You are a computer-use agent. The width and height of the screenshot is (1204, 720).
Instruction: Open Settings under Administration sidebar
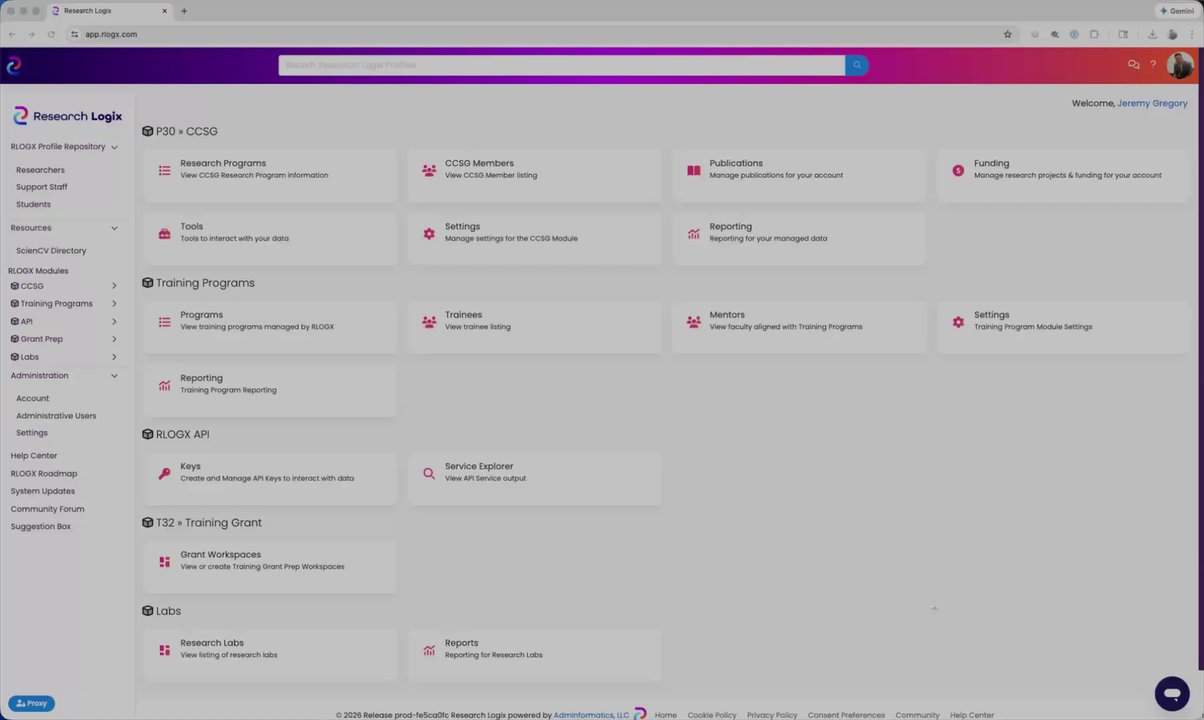click(x=32, y=433)
